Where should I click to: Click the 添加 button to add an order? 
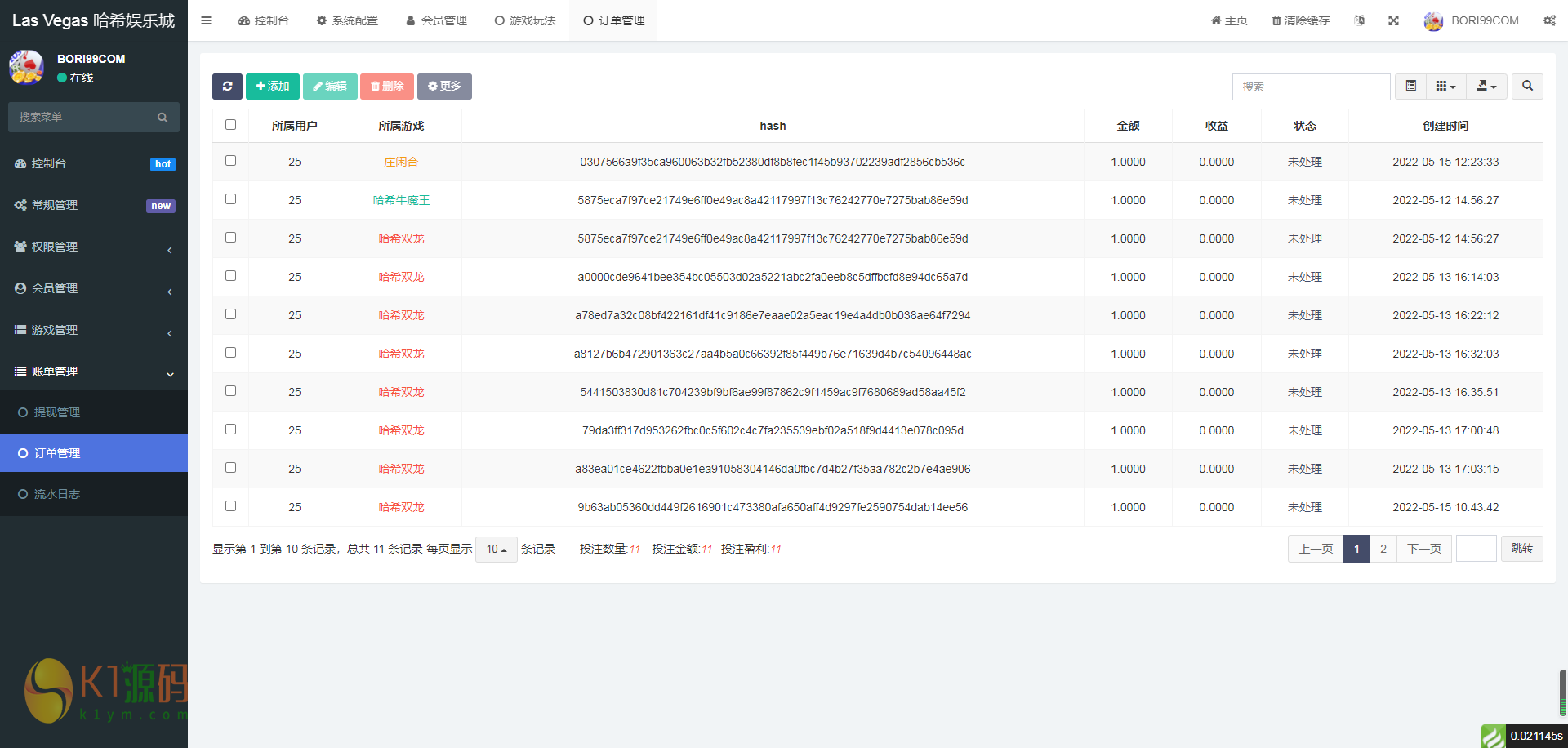tap(273, 86)
